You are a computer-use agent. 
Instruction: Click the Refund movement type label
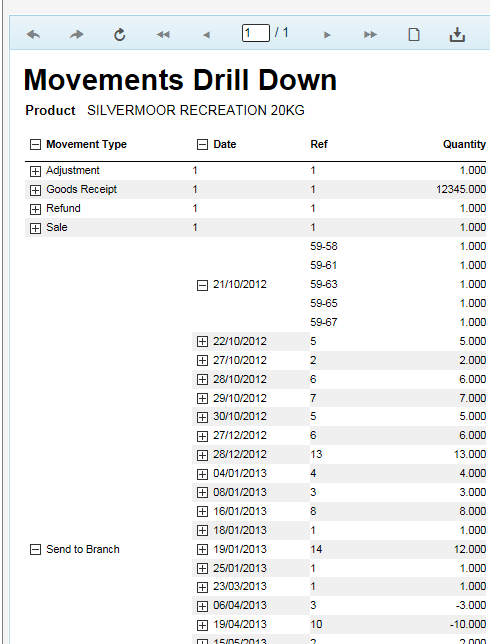pyautogui.click(x=63, y=208)
